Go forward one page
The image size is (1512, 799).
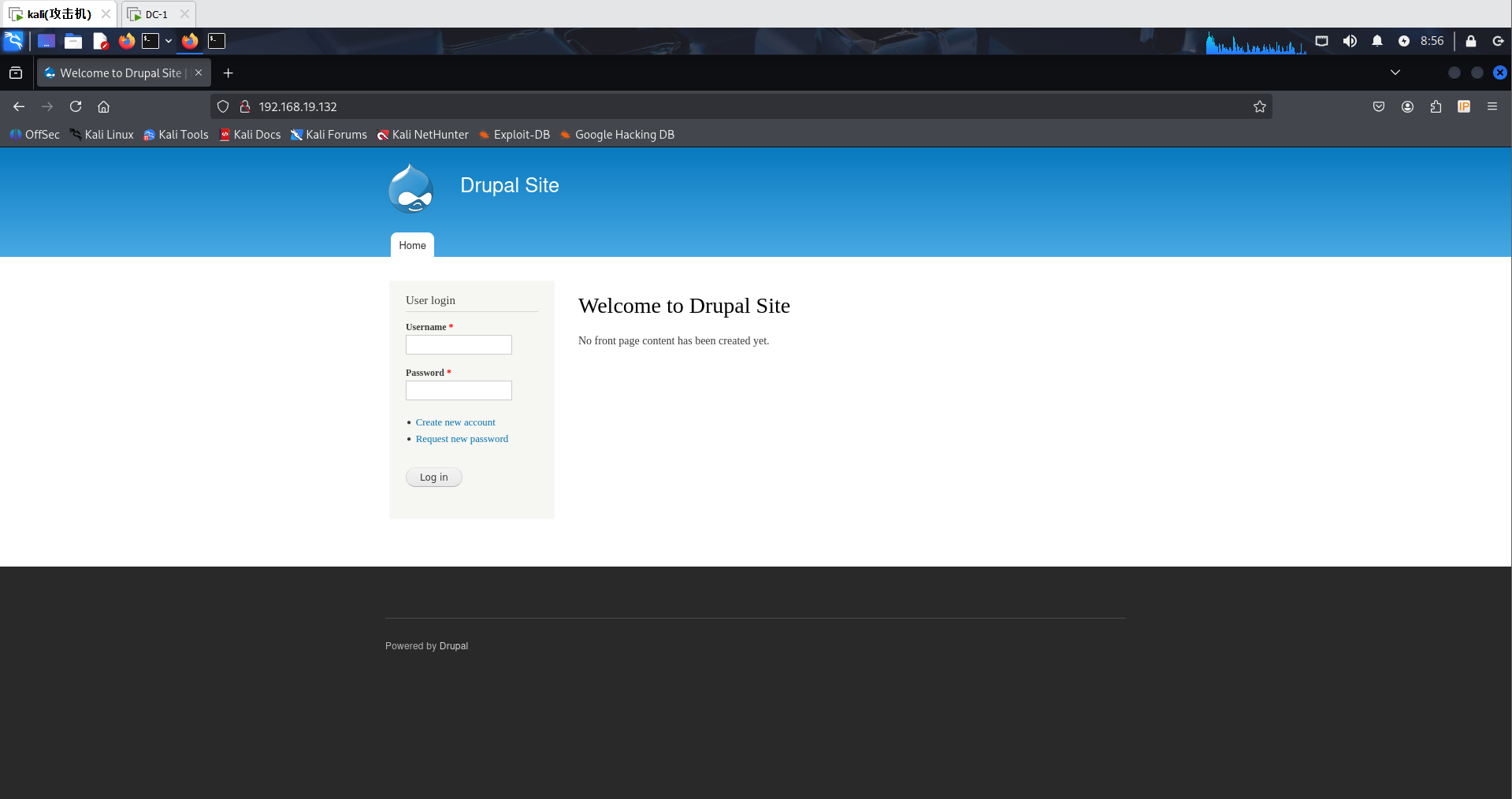(x=47, y=106)
